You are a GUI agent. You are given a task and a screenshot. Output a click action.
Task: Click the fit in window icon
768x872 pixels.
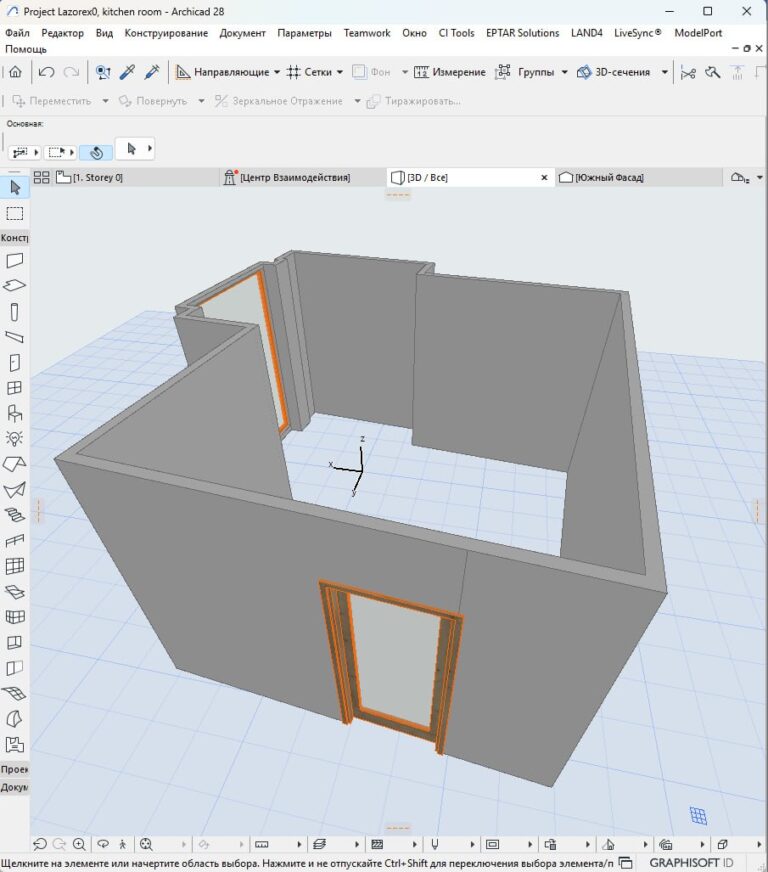tap(146, 844)
